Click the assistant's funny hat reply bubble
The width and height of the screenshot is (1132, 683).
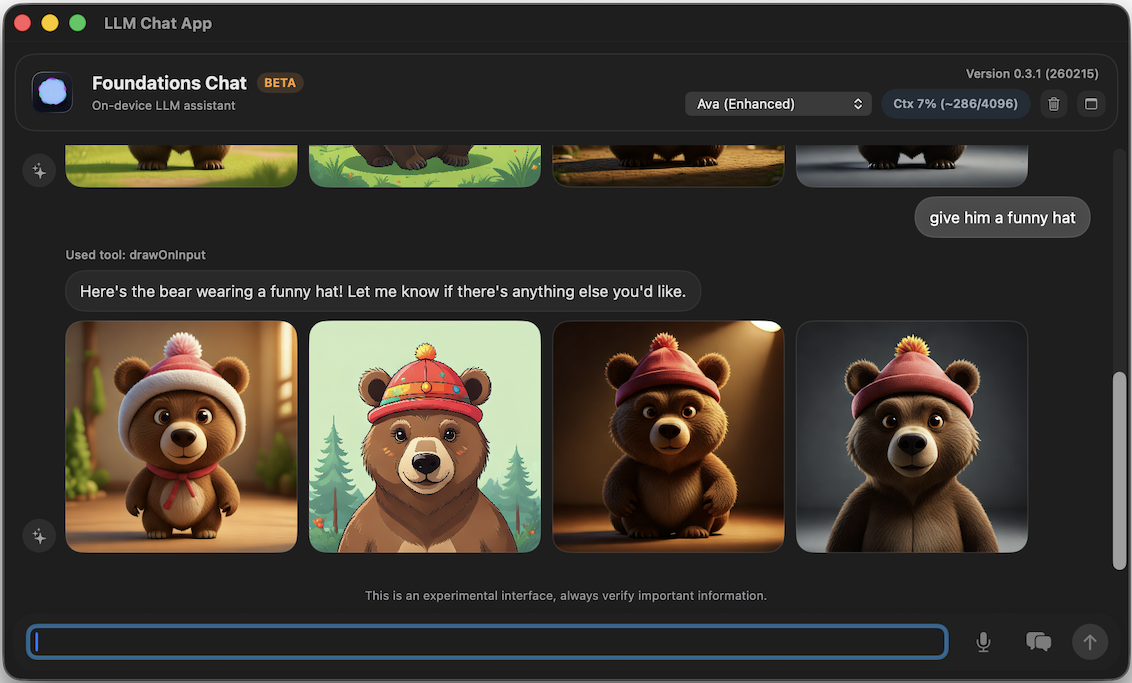pos(383,291)
